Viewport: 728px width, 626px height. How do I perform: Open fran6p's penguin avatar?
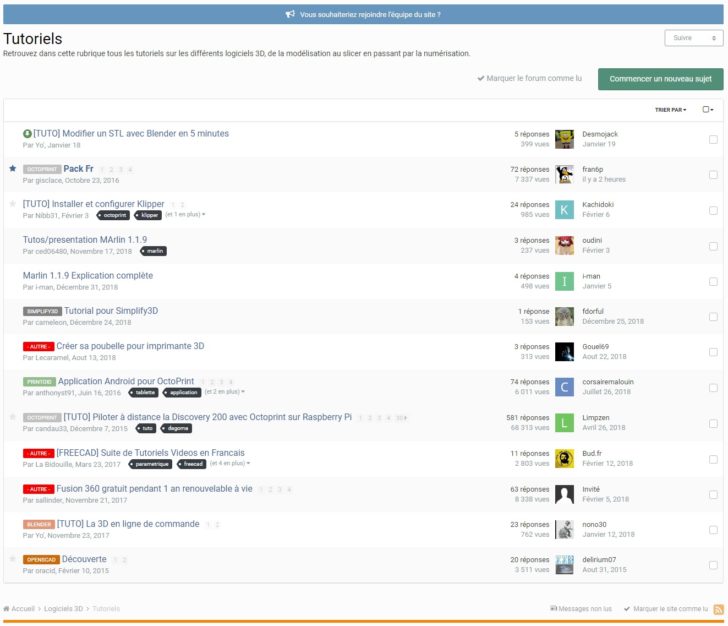[x=564, y=175]
